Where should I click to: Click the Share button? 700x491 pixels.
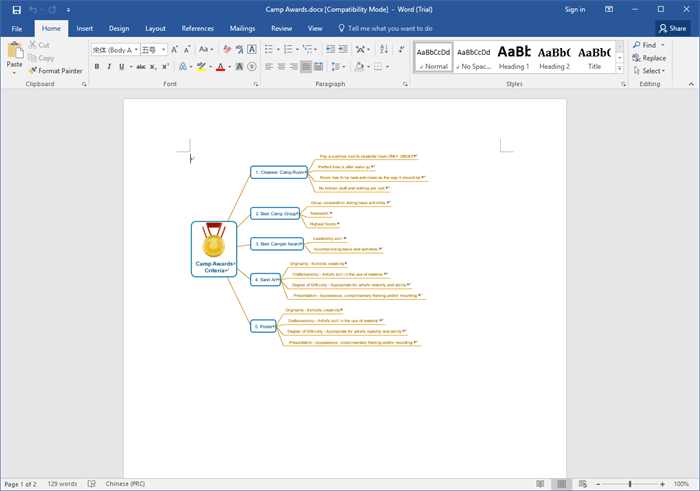tap(673, 29)
